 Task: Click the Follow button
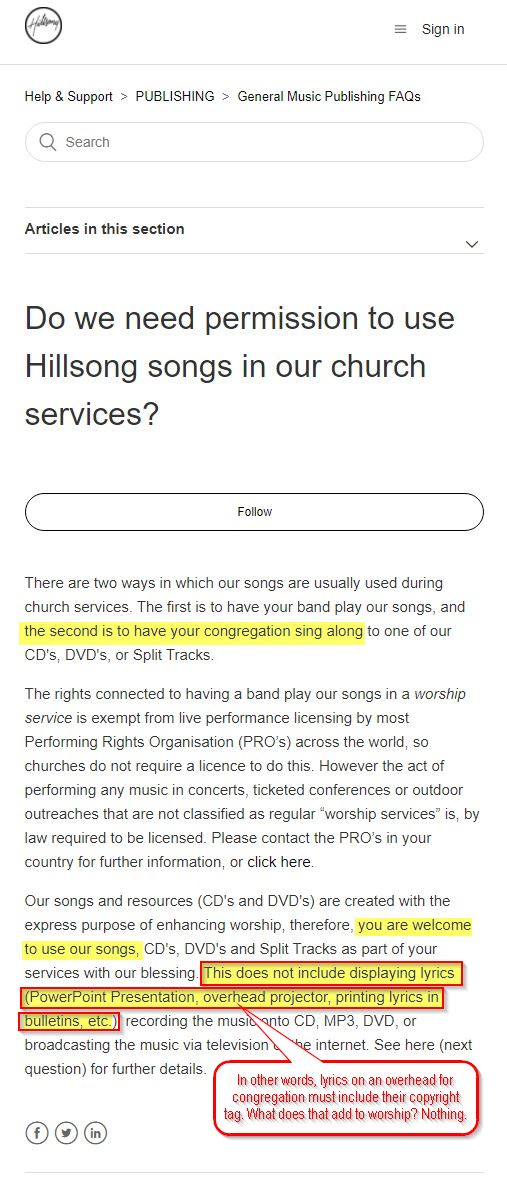coord(254,511)
